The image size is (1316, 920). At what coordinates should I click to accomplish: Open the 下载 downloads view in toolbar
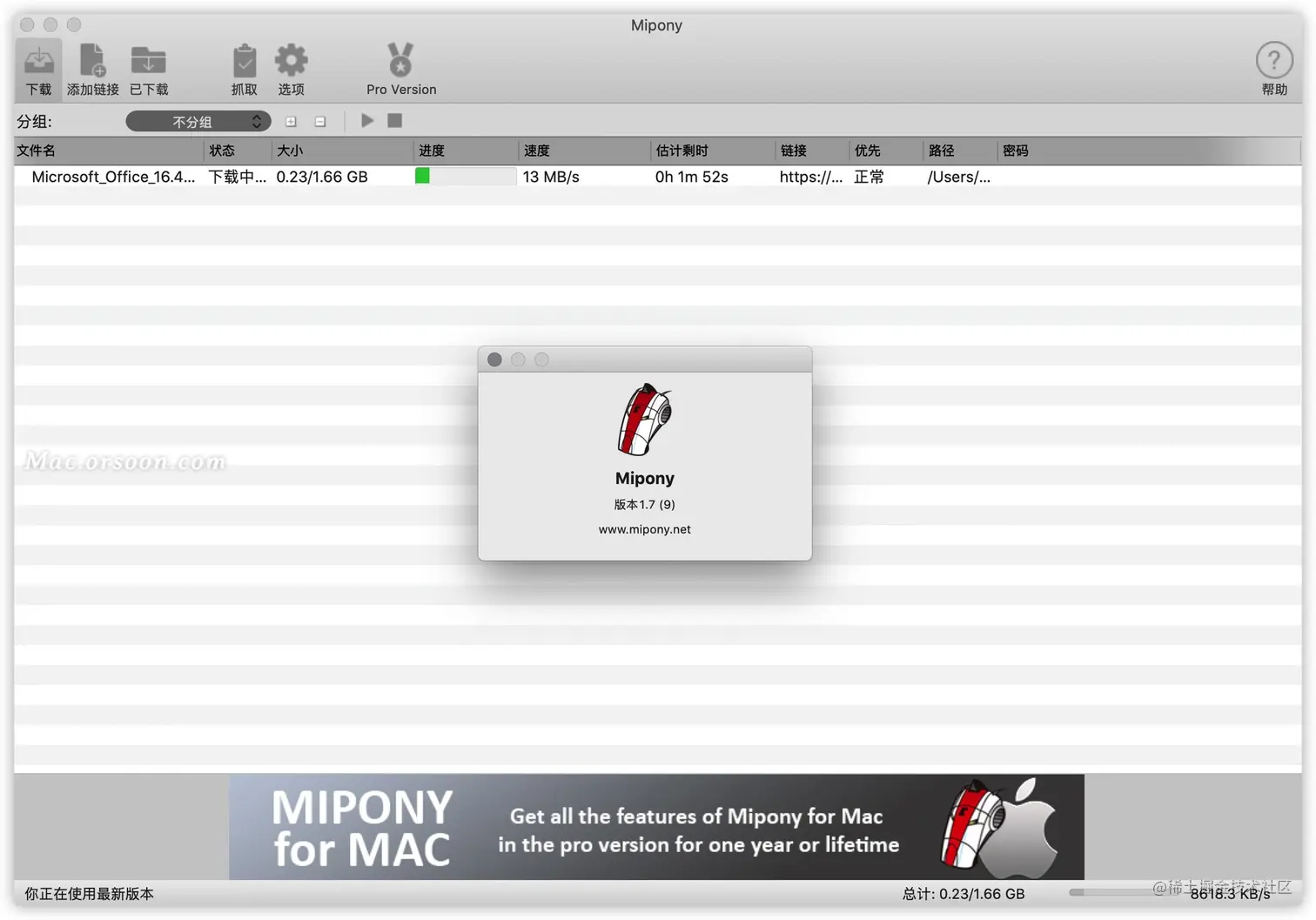38,69
